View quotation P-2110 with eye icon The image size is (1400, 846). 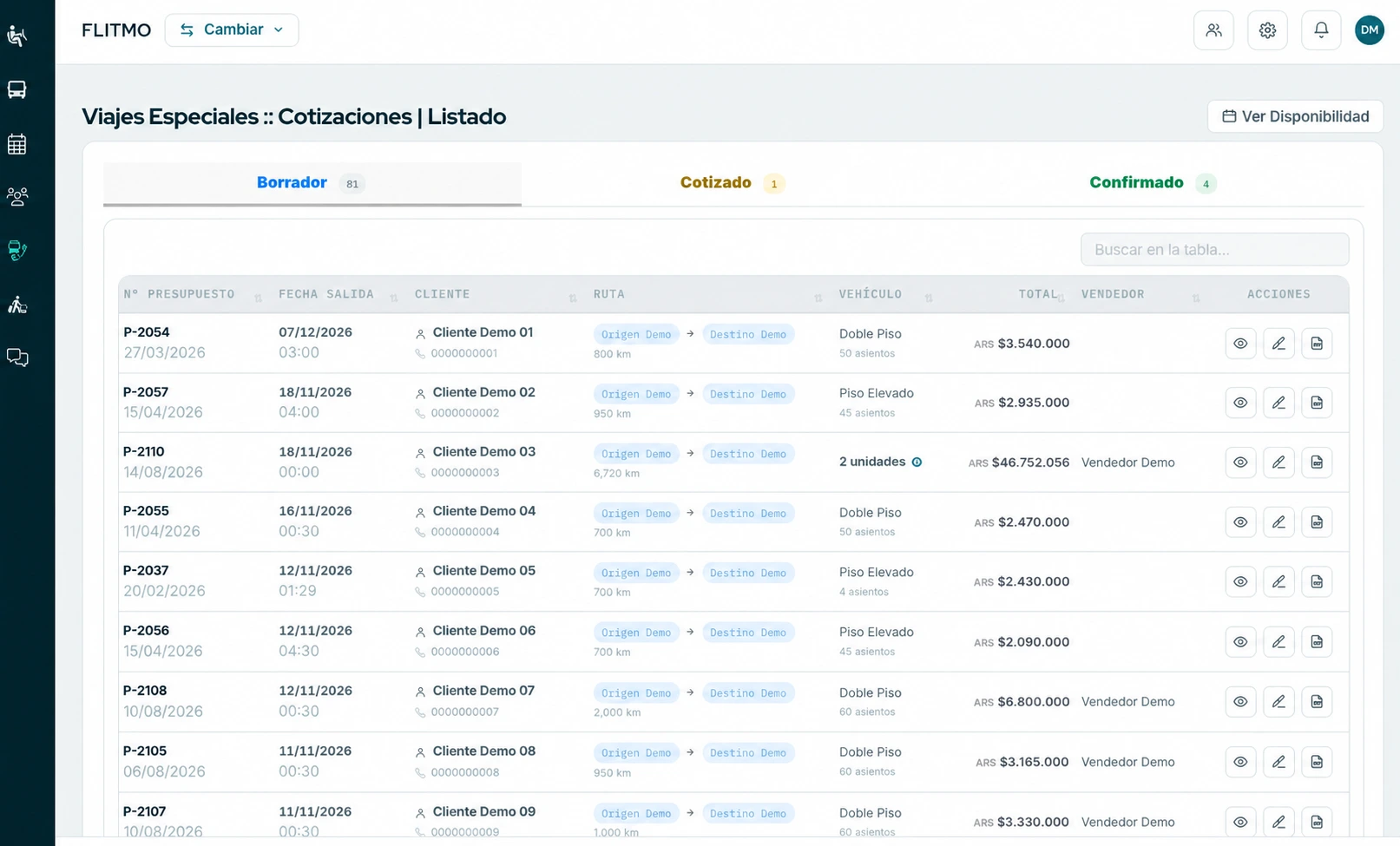coord(1240,462)
